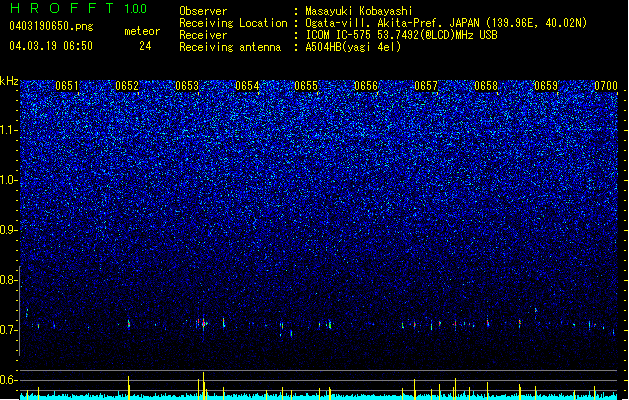Viewport: 629px width, 400px height.
Task: Click the tallest yellow intensity spike near 0653
Action: click(x=203, y=385)
